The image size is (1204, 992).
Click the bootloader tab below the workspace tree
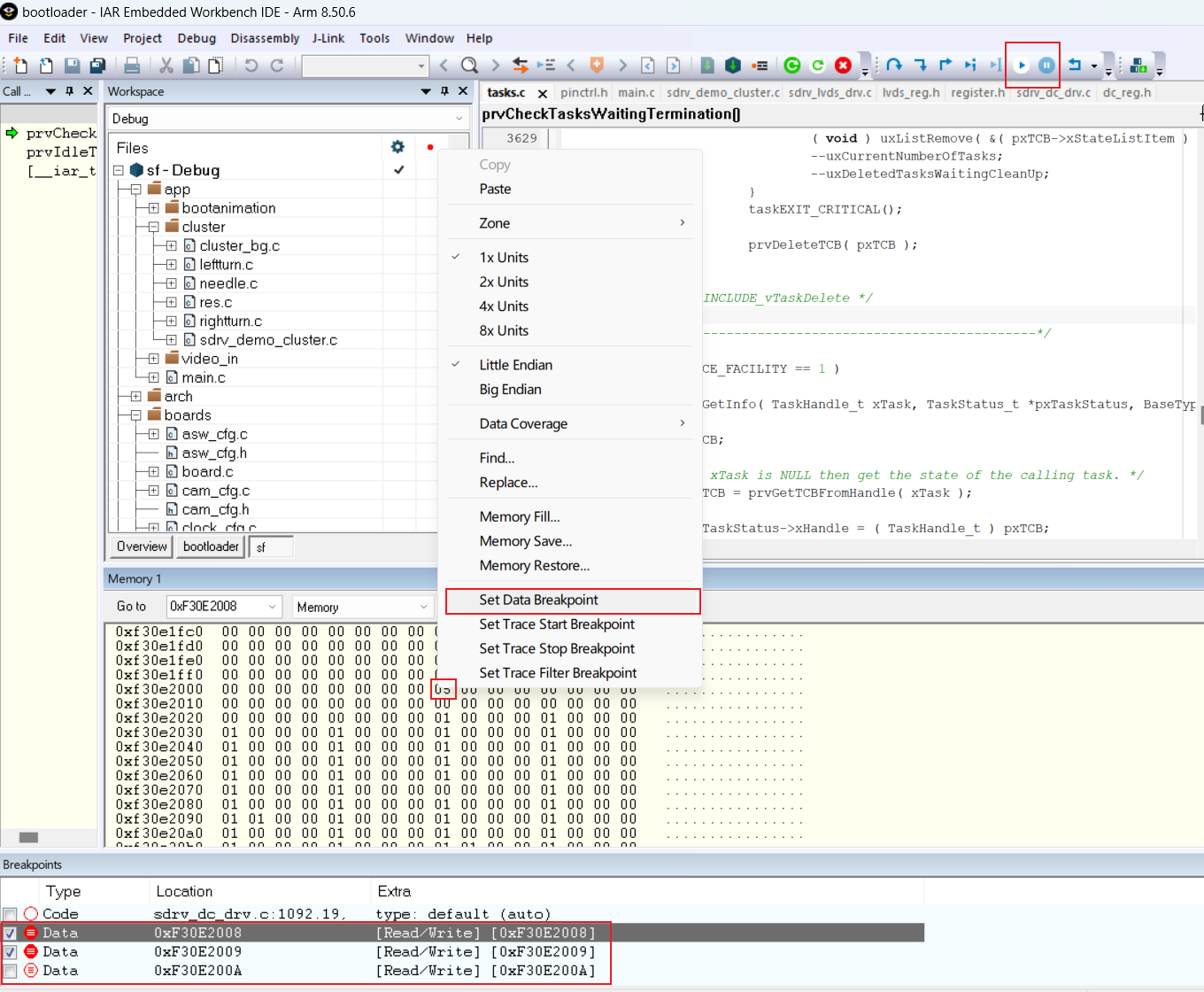pyautogui.click(x=209, y=546)
